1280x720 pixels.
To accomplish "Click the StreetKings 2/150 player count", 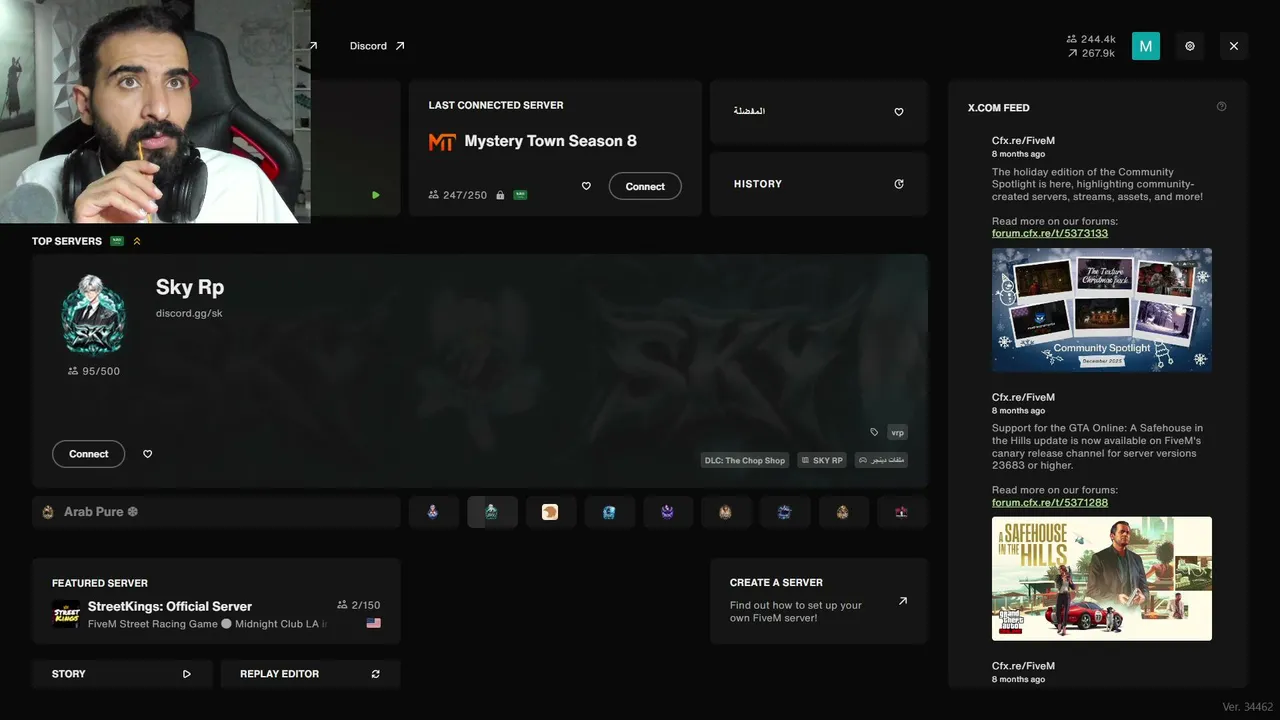I will pos(359,605).
